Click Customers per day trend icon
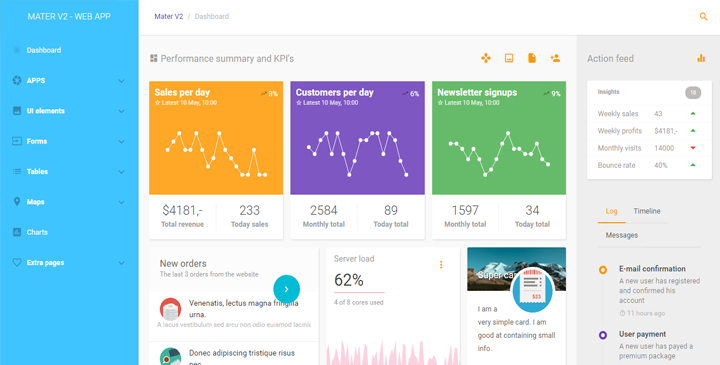The width and height of the screenshot is (720, 365). 405,94
